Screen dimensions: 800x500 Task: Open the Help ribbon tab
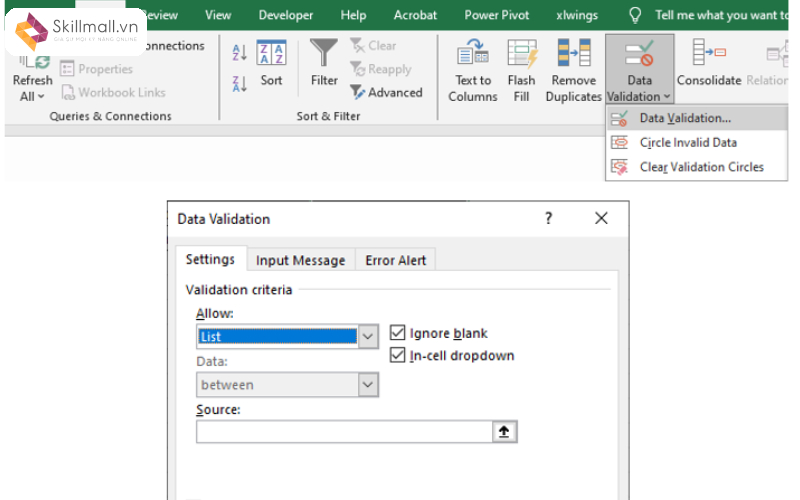[x=353, y=15]
